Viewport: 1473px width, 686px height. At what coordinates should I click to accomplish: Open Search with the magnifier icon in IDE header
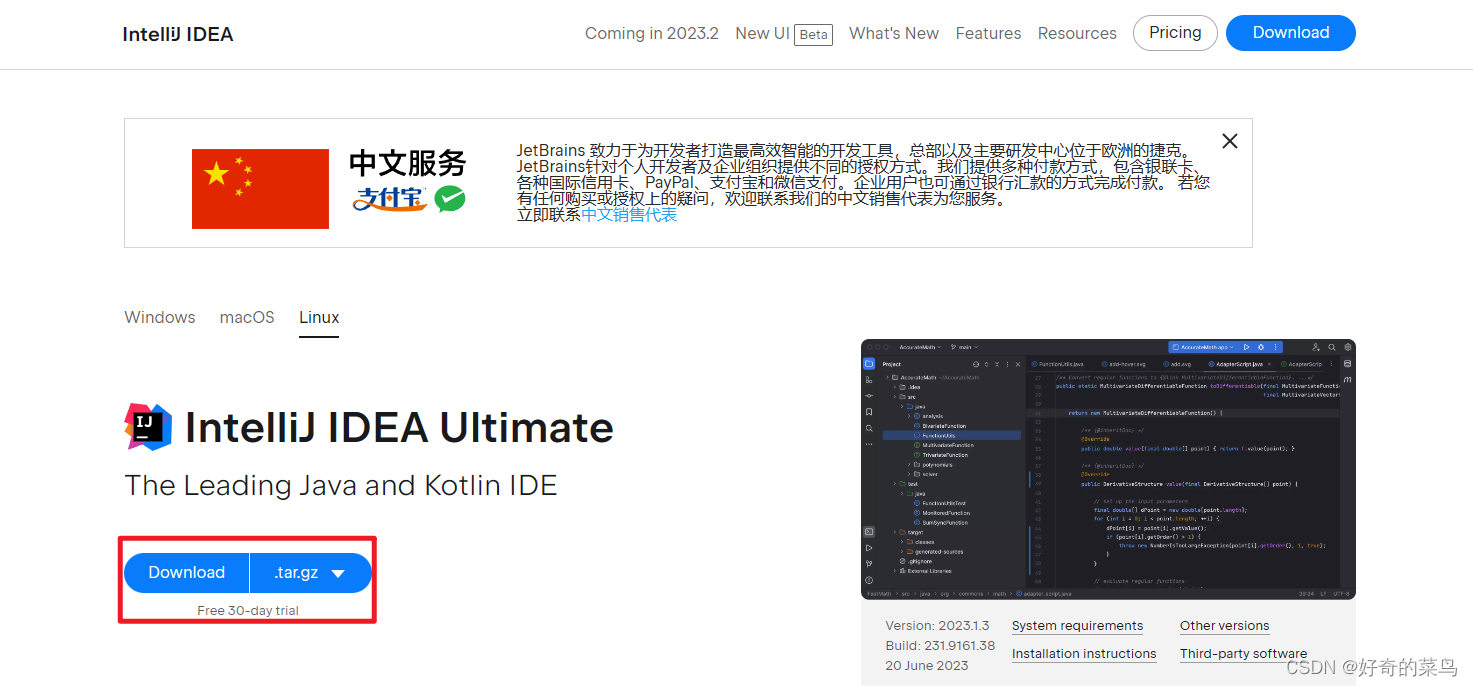pyautogui.click(x=1331, y=347)
